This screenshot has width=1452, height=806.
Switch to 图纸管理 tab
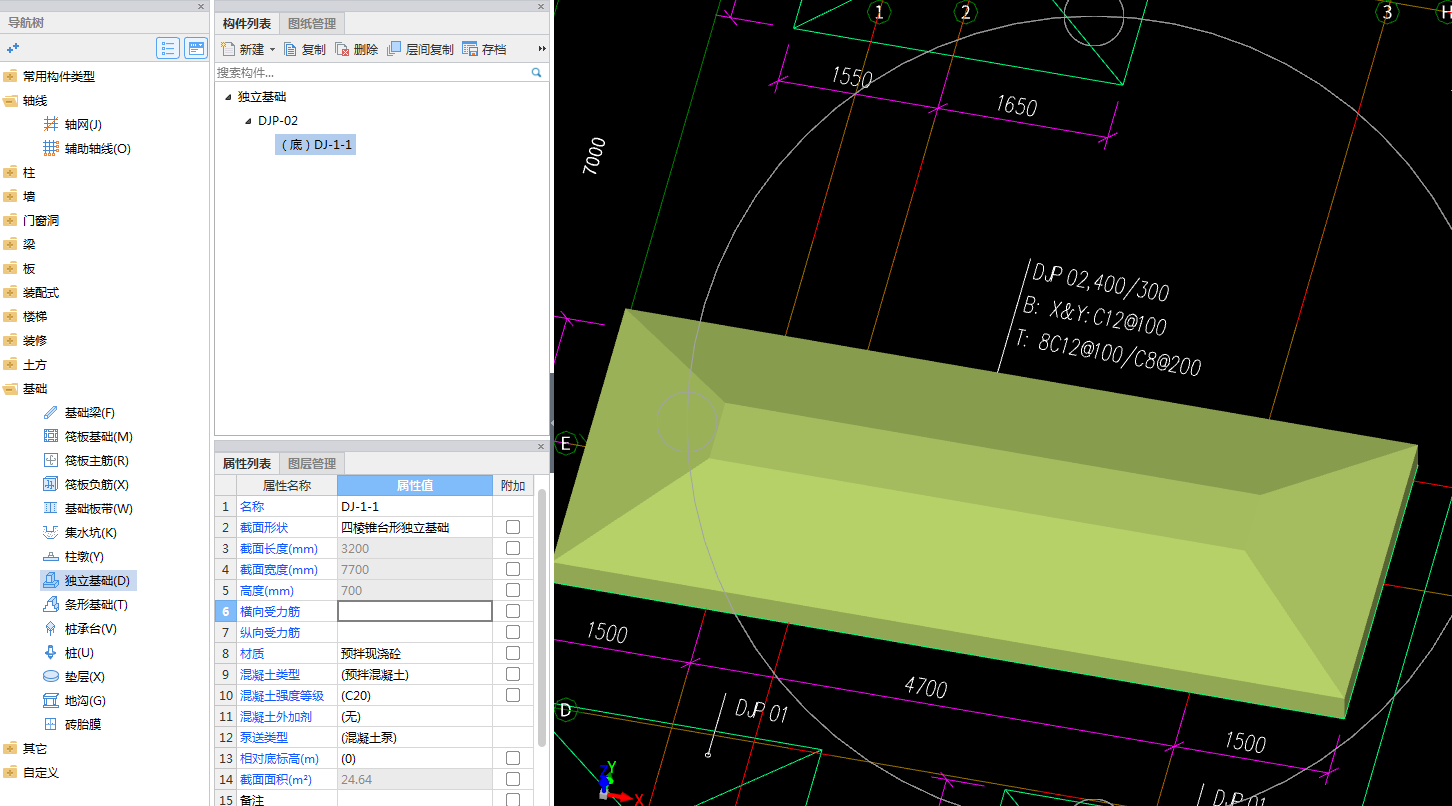pyautogui.click(x=312, y=23)
